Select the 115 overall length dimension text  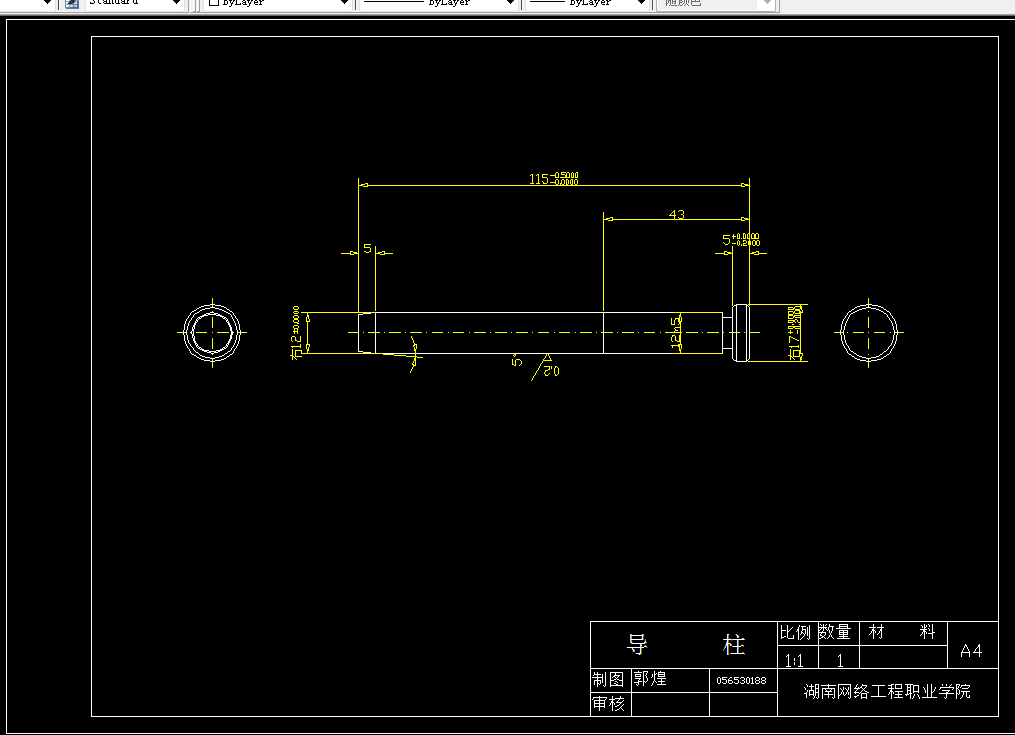[553, 178]
